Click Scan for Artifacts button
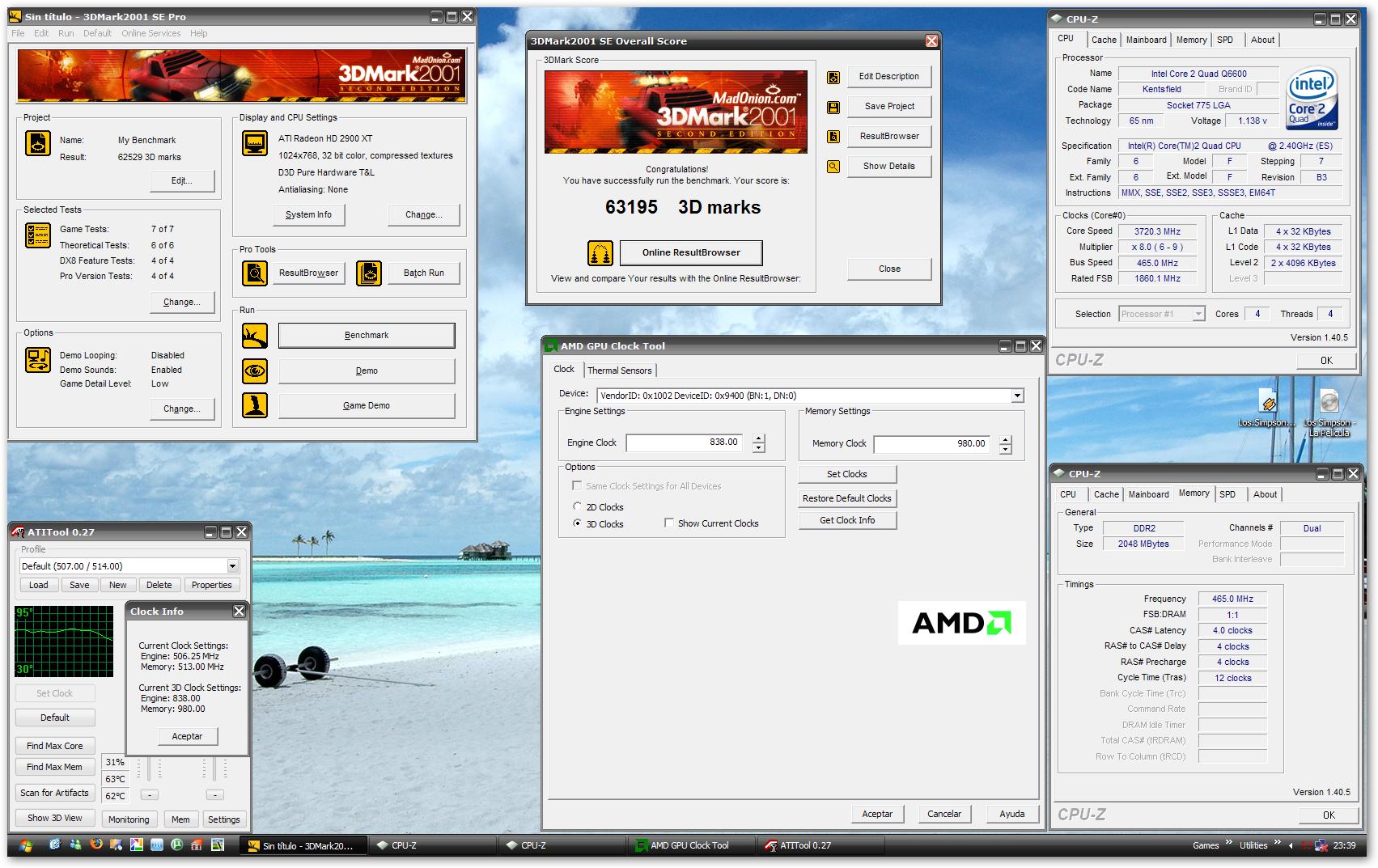The height and width of the screenshot is (868, 1378). point(54,793)
